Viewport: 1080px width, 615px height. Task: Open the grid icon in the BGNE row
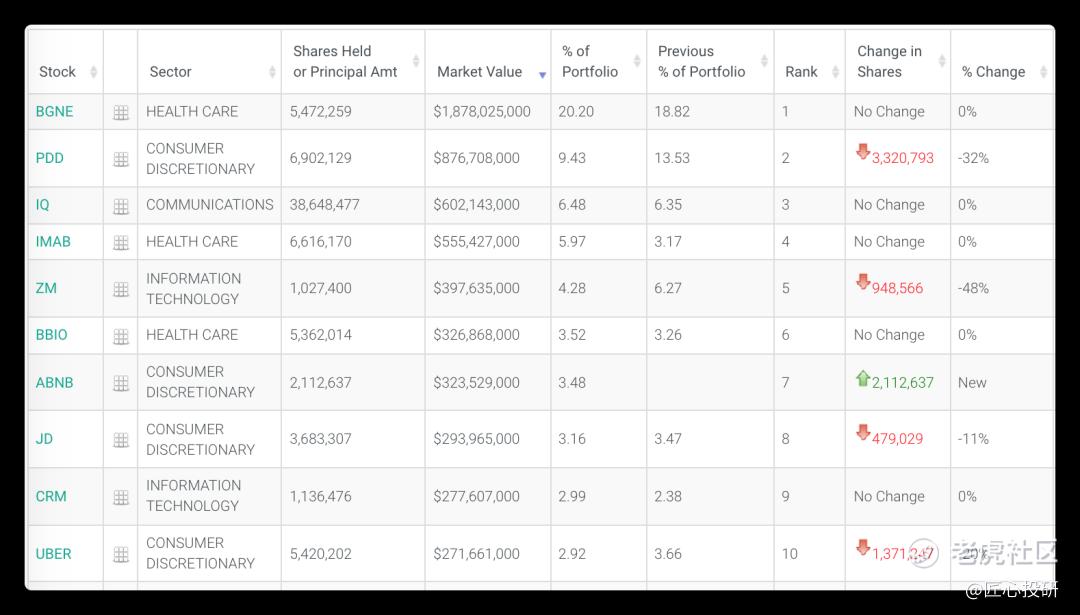tap(121, 113)
